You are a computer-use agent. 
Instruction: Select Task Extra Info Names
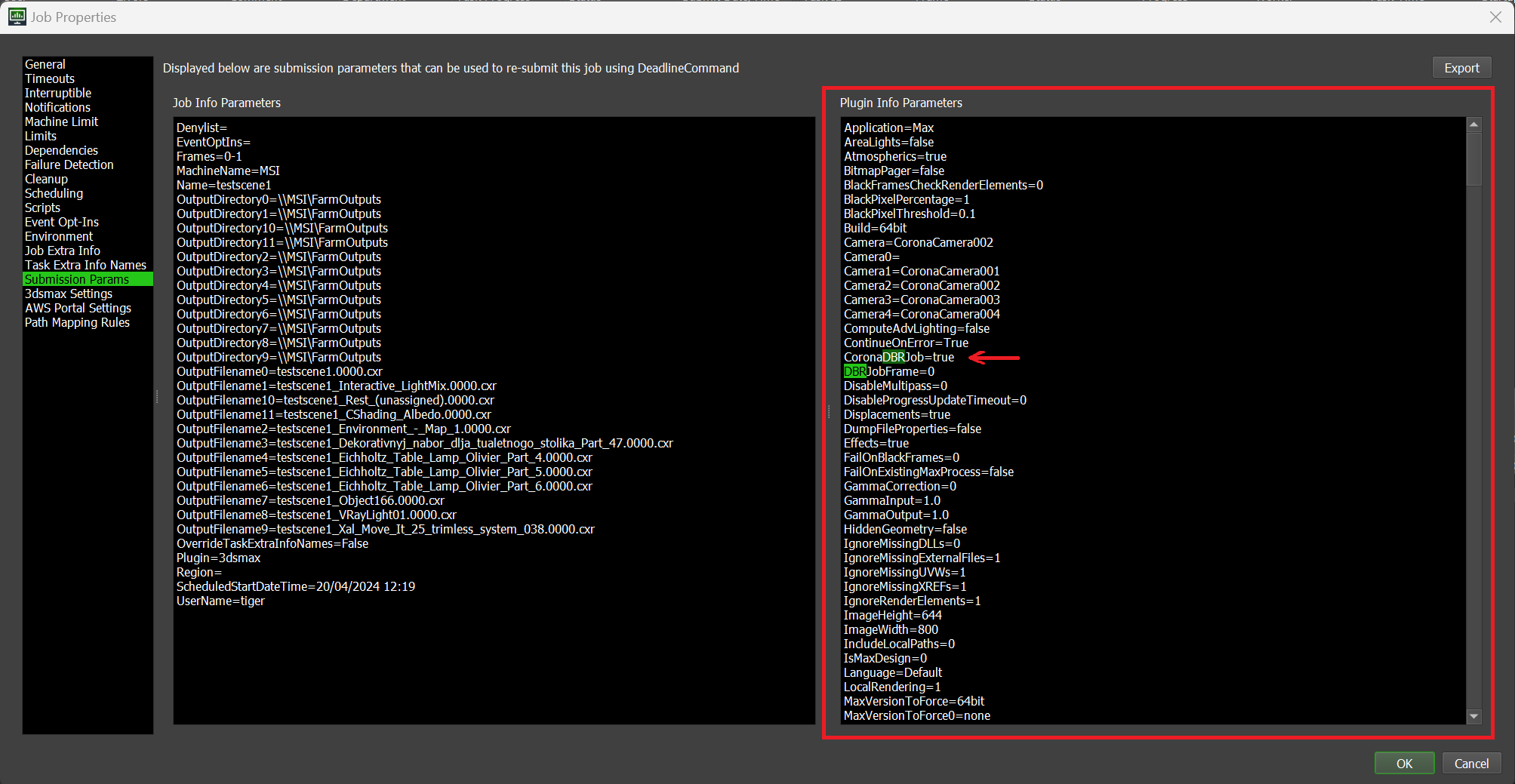tap(86, 265)
